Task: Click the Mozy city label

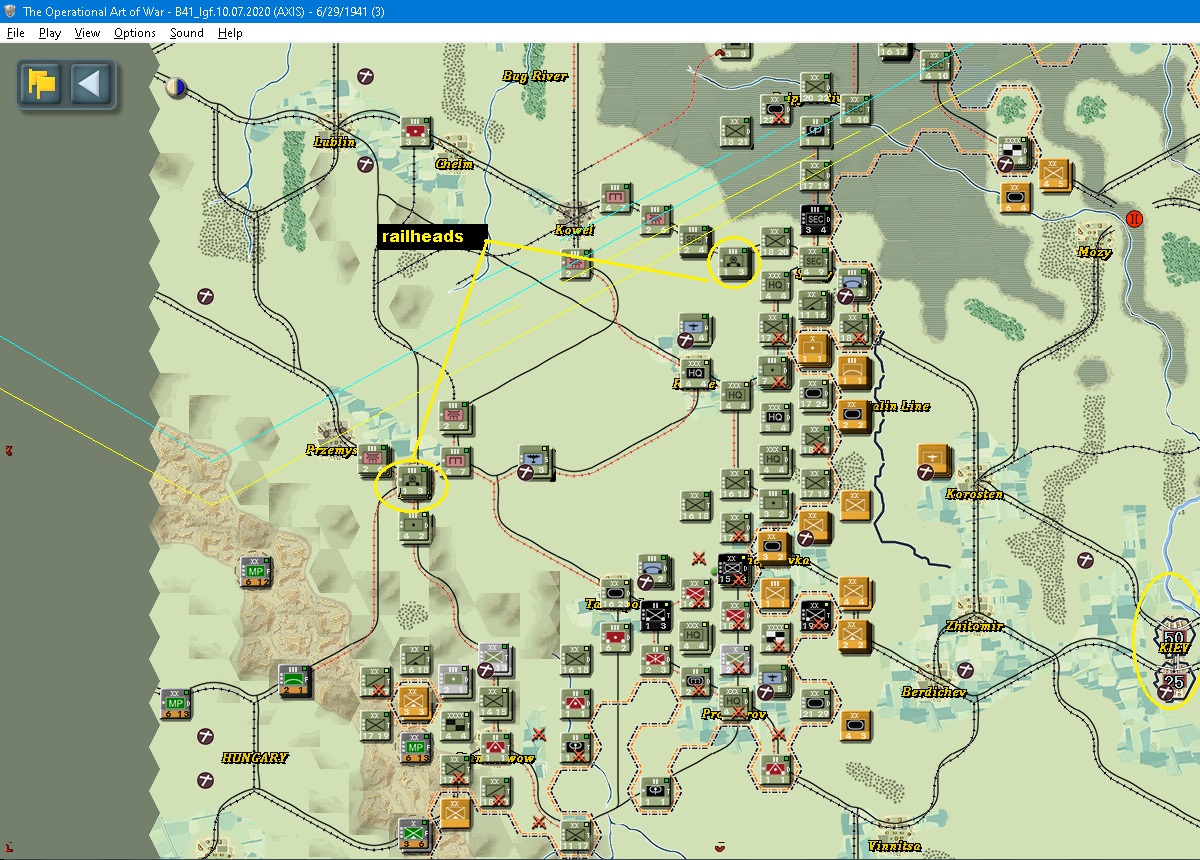Action: (x=1094, y=252)
